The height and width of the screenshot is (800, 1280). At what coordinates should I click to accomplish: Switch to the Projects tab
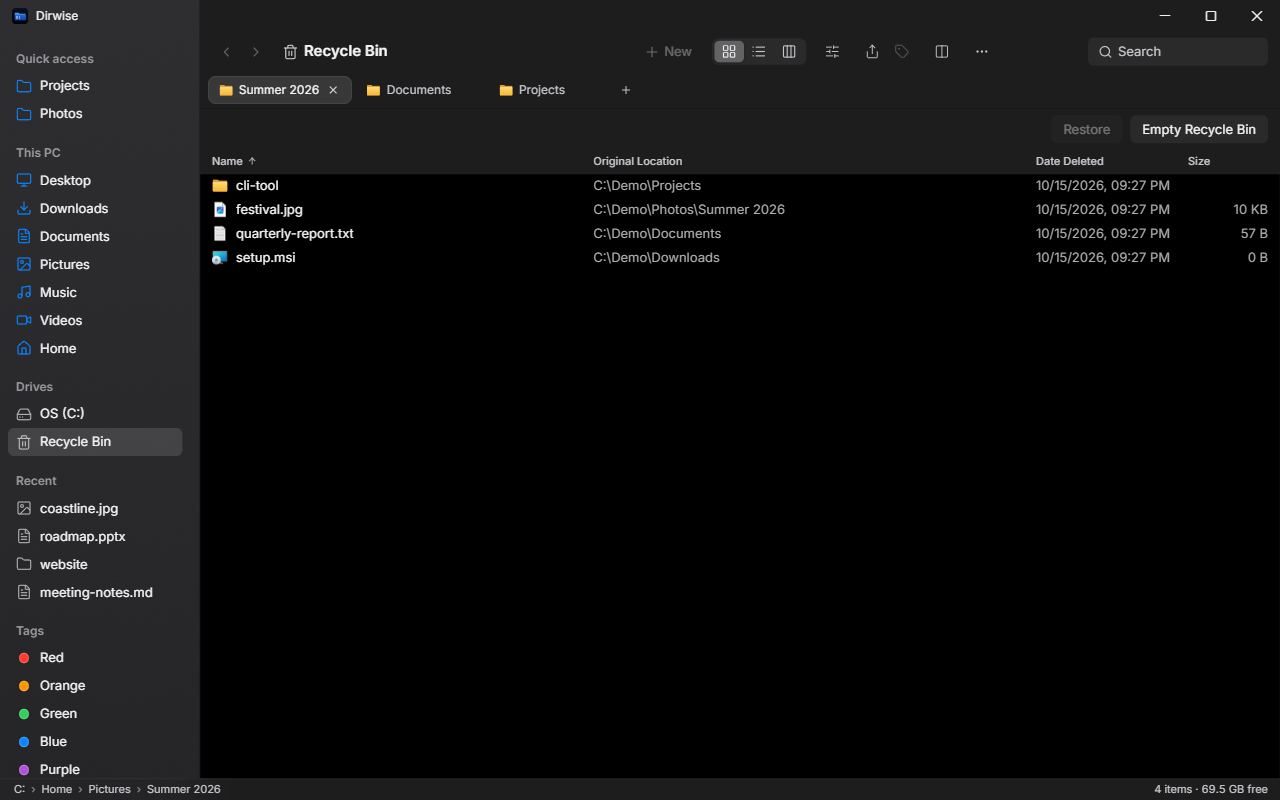point(542,90)
